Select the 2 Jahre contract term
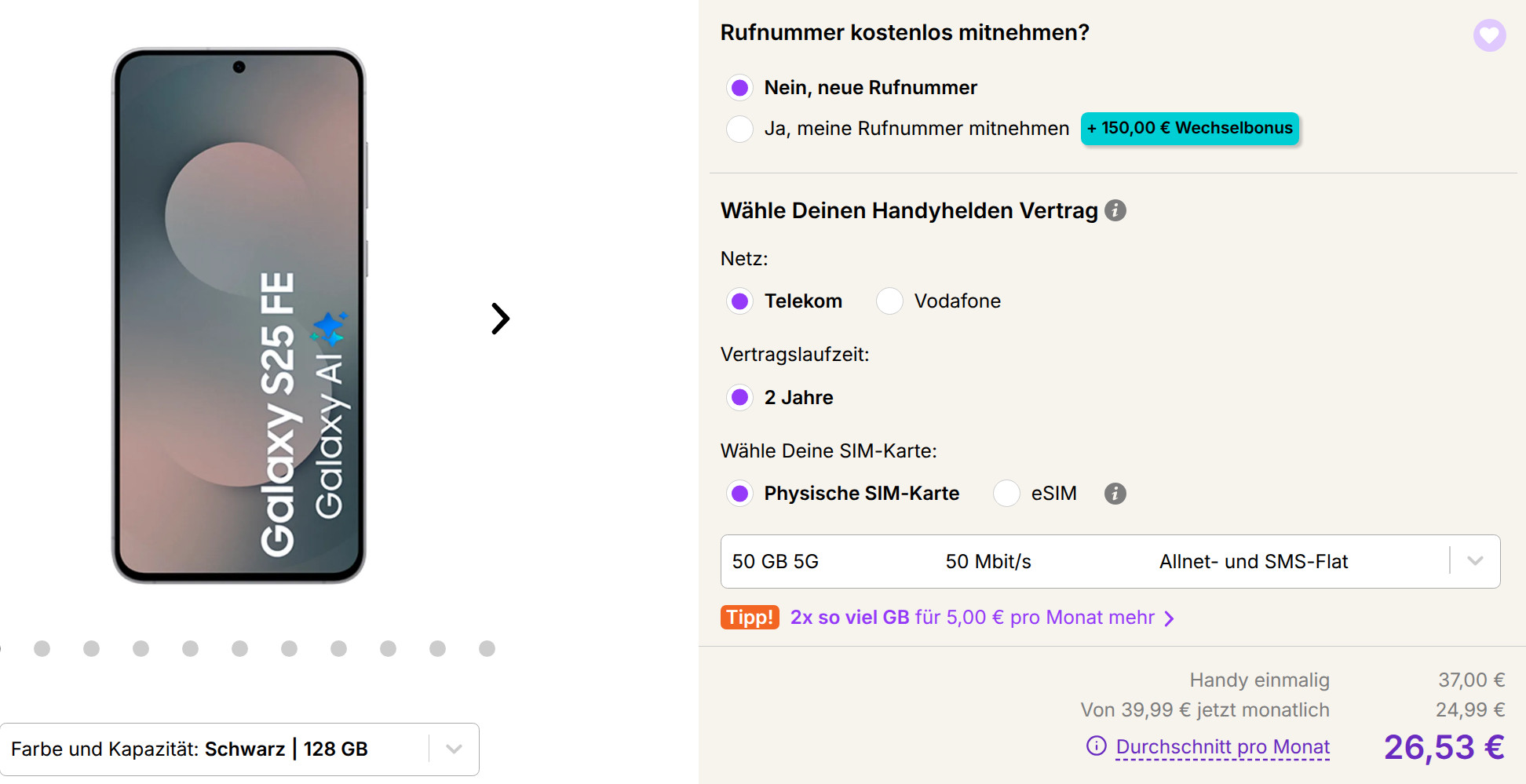The width and height of the screenshot is (1526, 784). [739, 397]
